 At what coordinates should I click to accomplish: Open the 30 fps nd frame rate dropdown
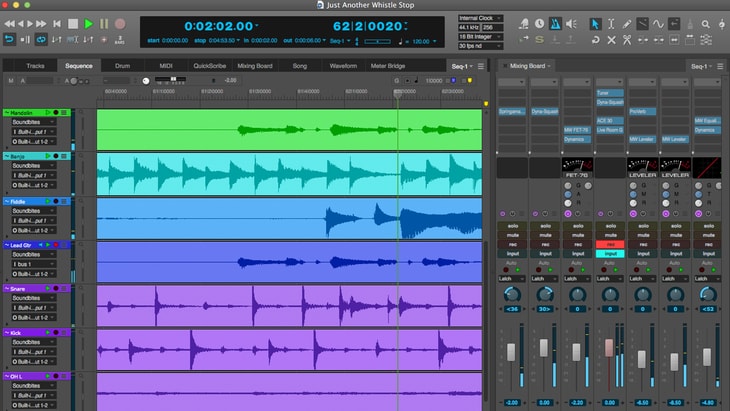[x=480, y=46]
